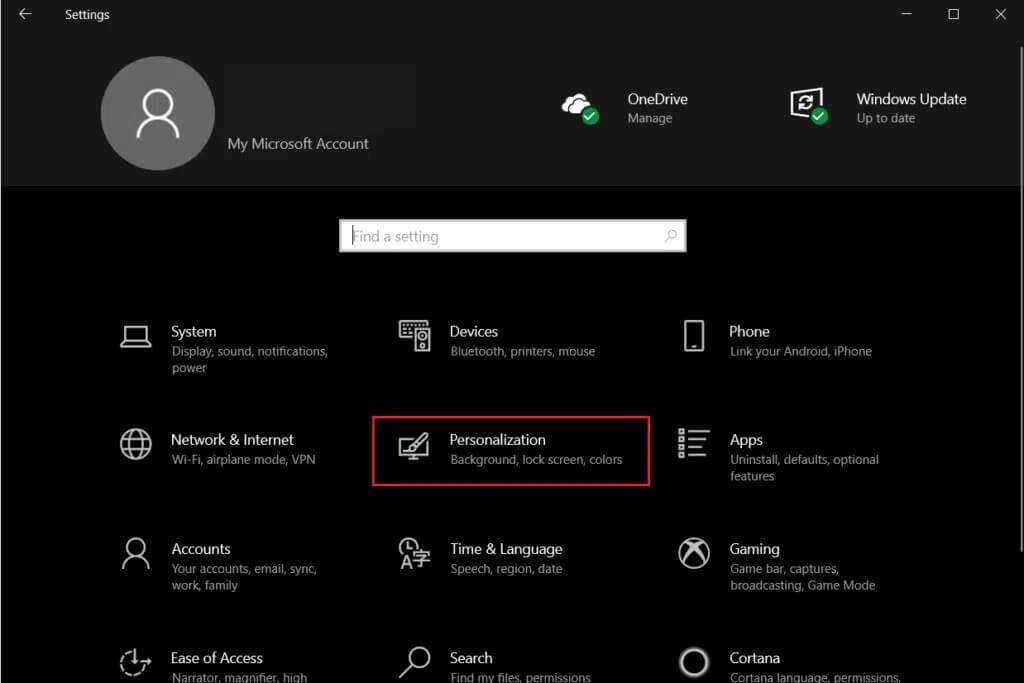1024x683 pixels.
Task: Click the Devices keyboard and speaker icon
Action: tap(415, 336)
